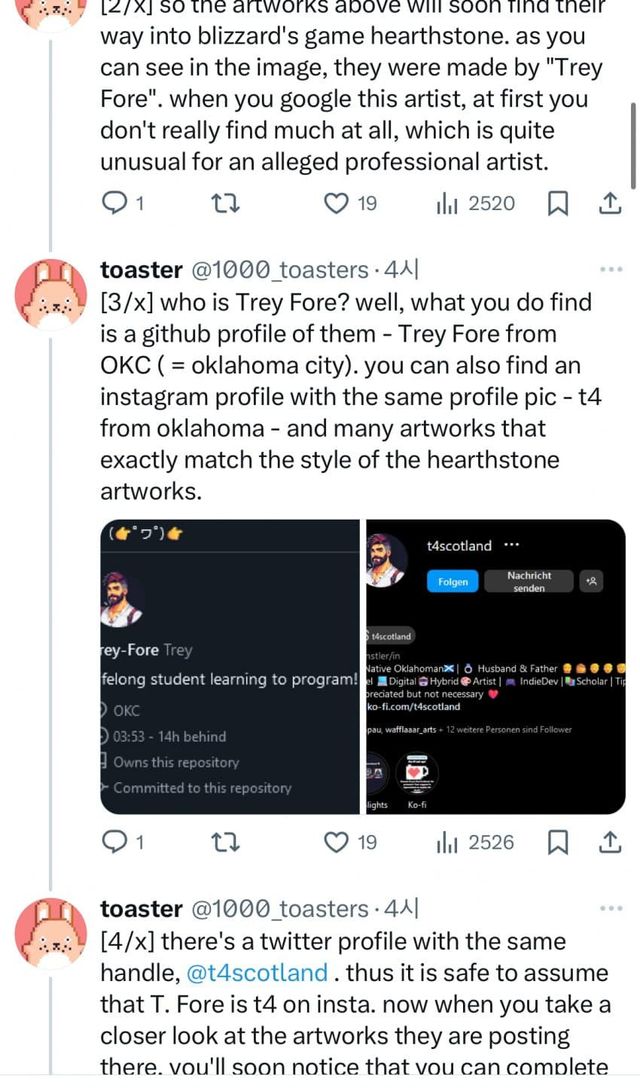
Task: Bookmark the [3/x] tweet
Action: click(x=558, y=843)
